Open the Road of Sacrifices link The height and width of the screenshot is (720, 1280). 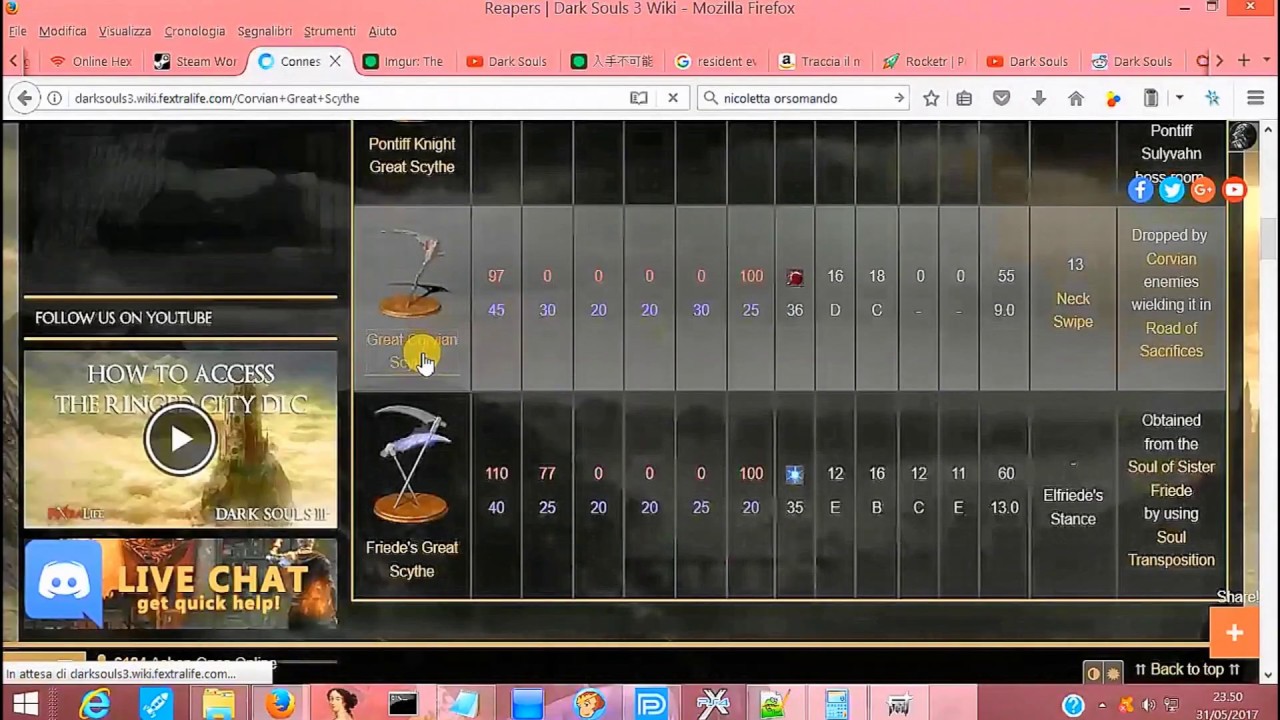click(1171, 339)
